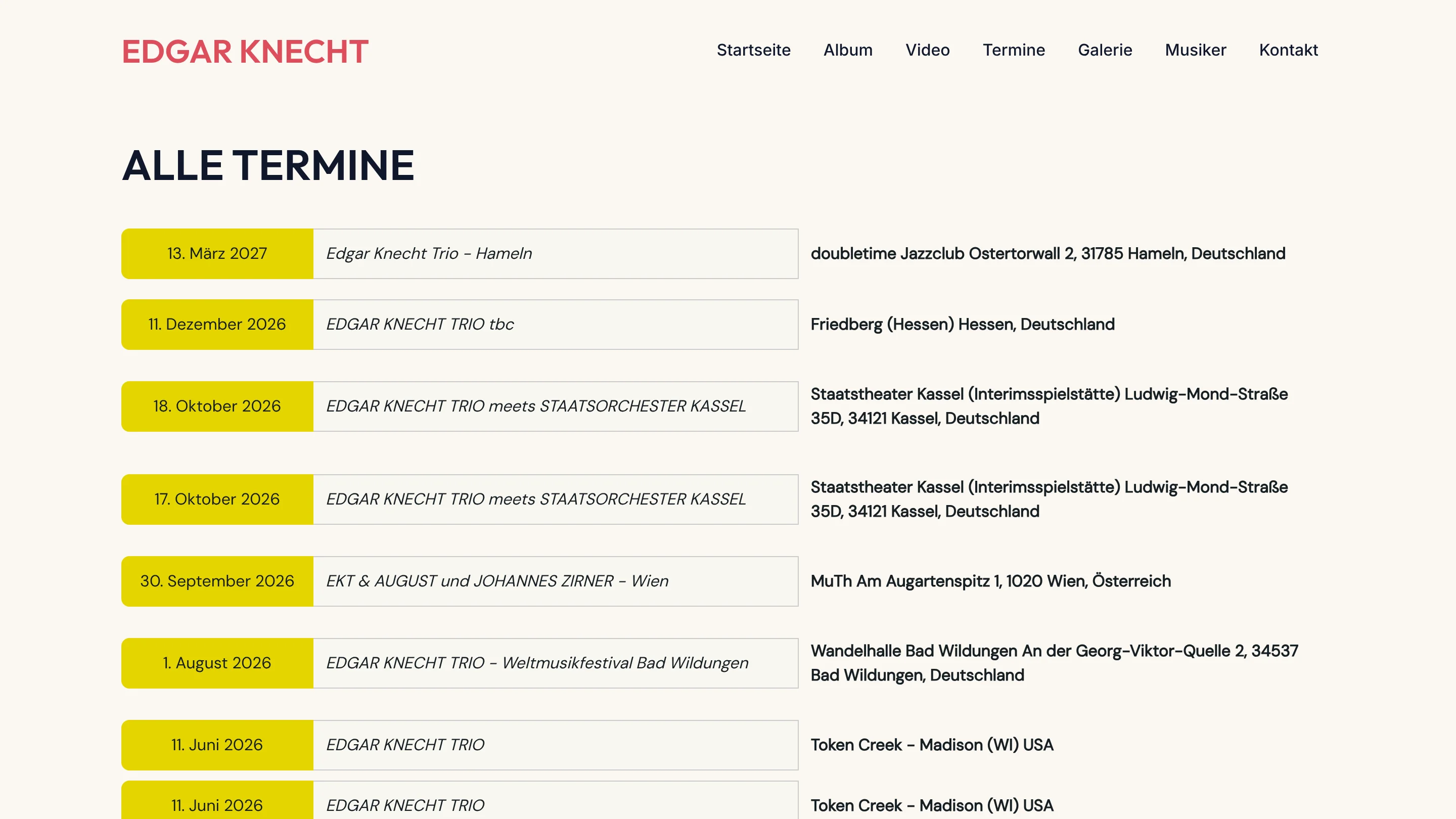The image size is (1456, 819).
Task: Click the 18. Oktober 2026 date badge
Action: coord(217,406)
